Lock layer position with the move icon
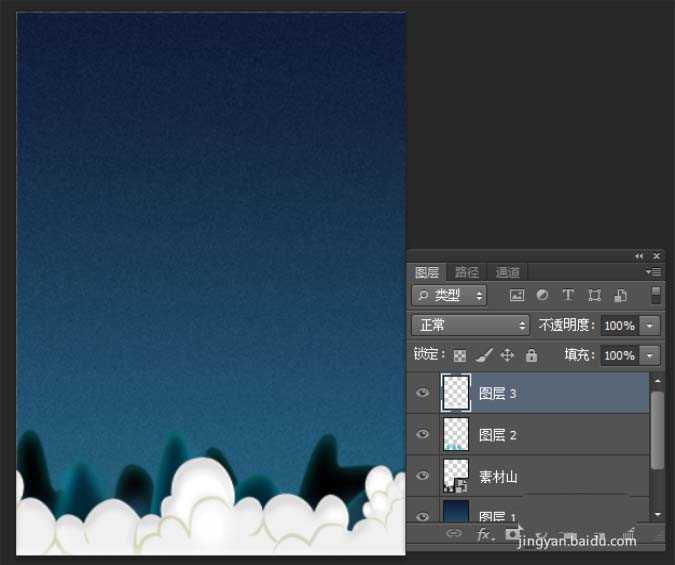The height and width of the screenshot is (565, 675). tap(507, 355)
